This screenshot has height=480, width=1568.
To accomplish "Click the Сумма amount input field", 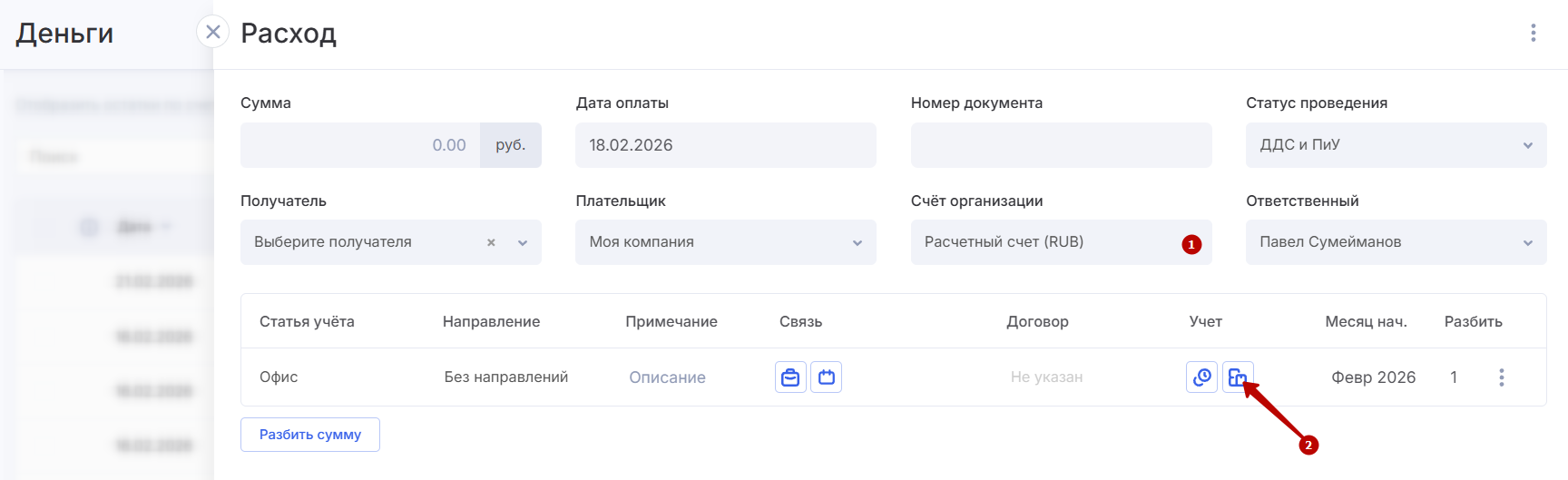I will click(361, 145).
